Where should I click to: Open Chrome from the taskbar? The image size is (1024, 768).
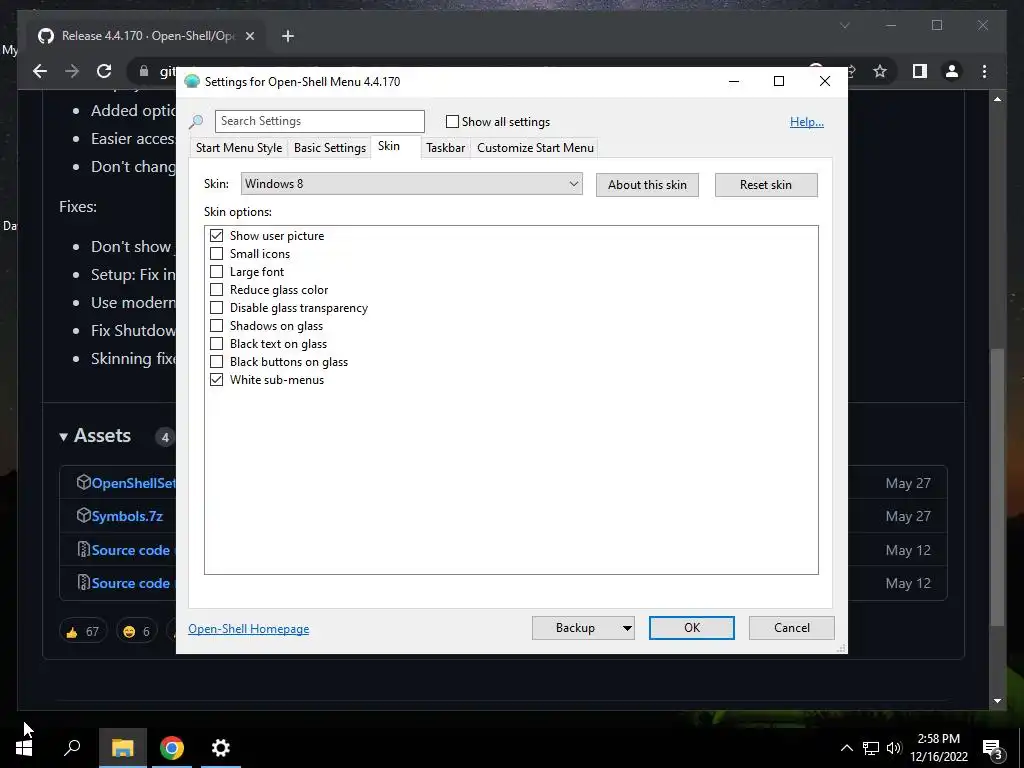(x=172, y=748)
